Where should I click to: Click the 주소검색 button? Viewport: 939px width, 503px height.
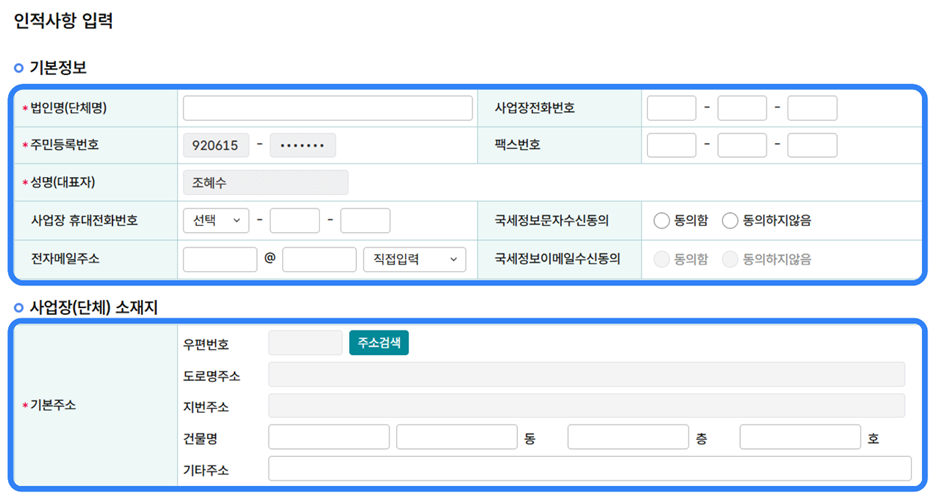pos(379,343)
